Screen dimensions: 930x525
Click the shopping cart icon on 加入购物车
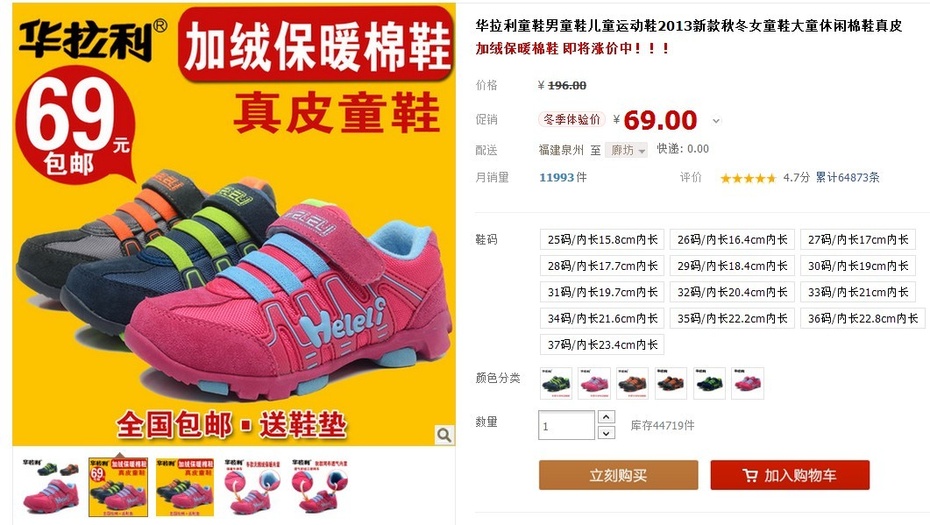pyautogui.click(x=750, y=476)
